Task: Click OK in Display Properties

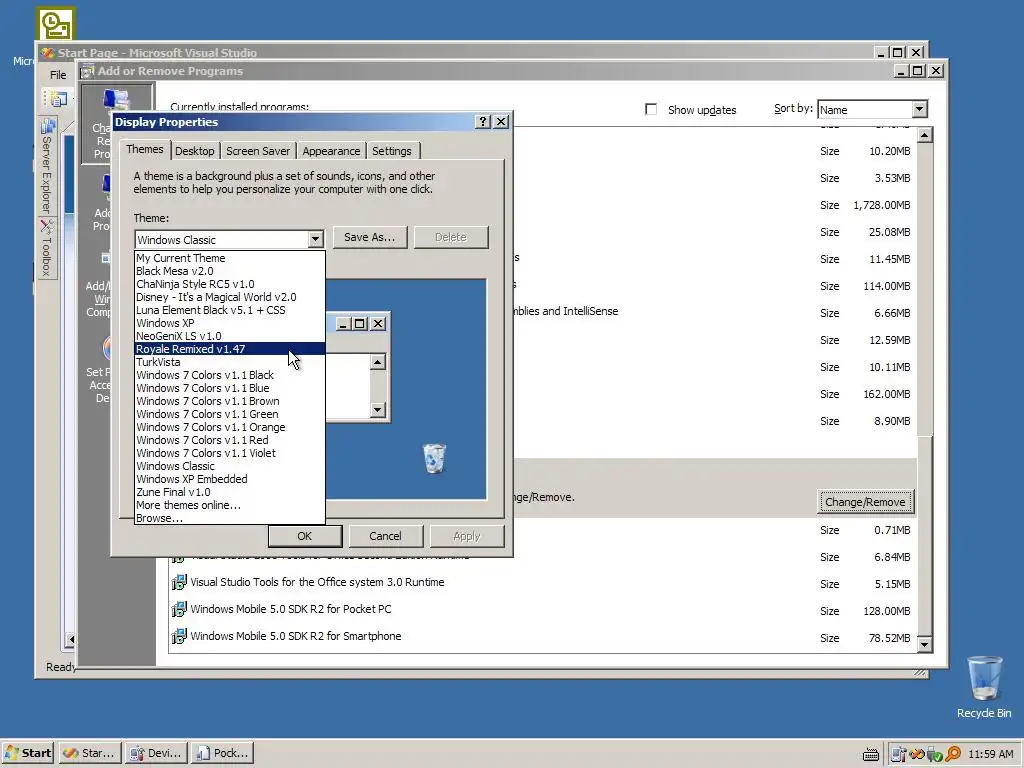Action: (x=304, y=536)
